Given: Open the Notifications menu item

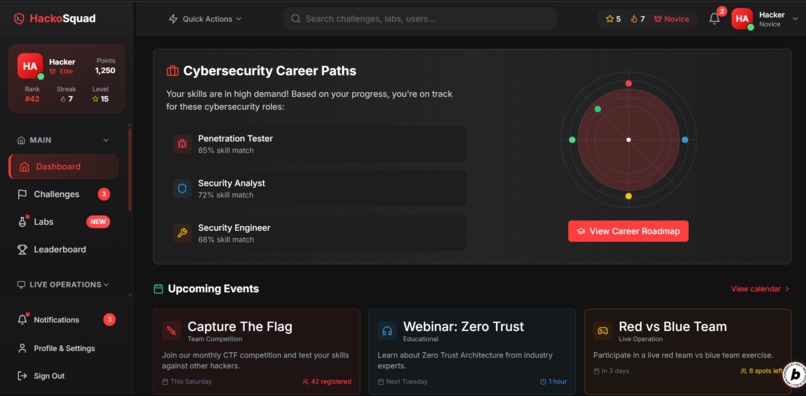Looking at the screenshot, I should click(66, 320).
